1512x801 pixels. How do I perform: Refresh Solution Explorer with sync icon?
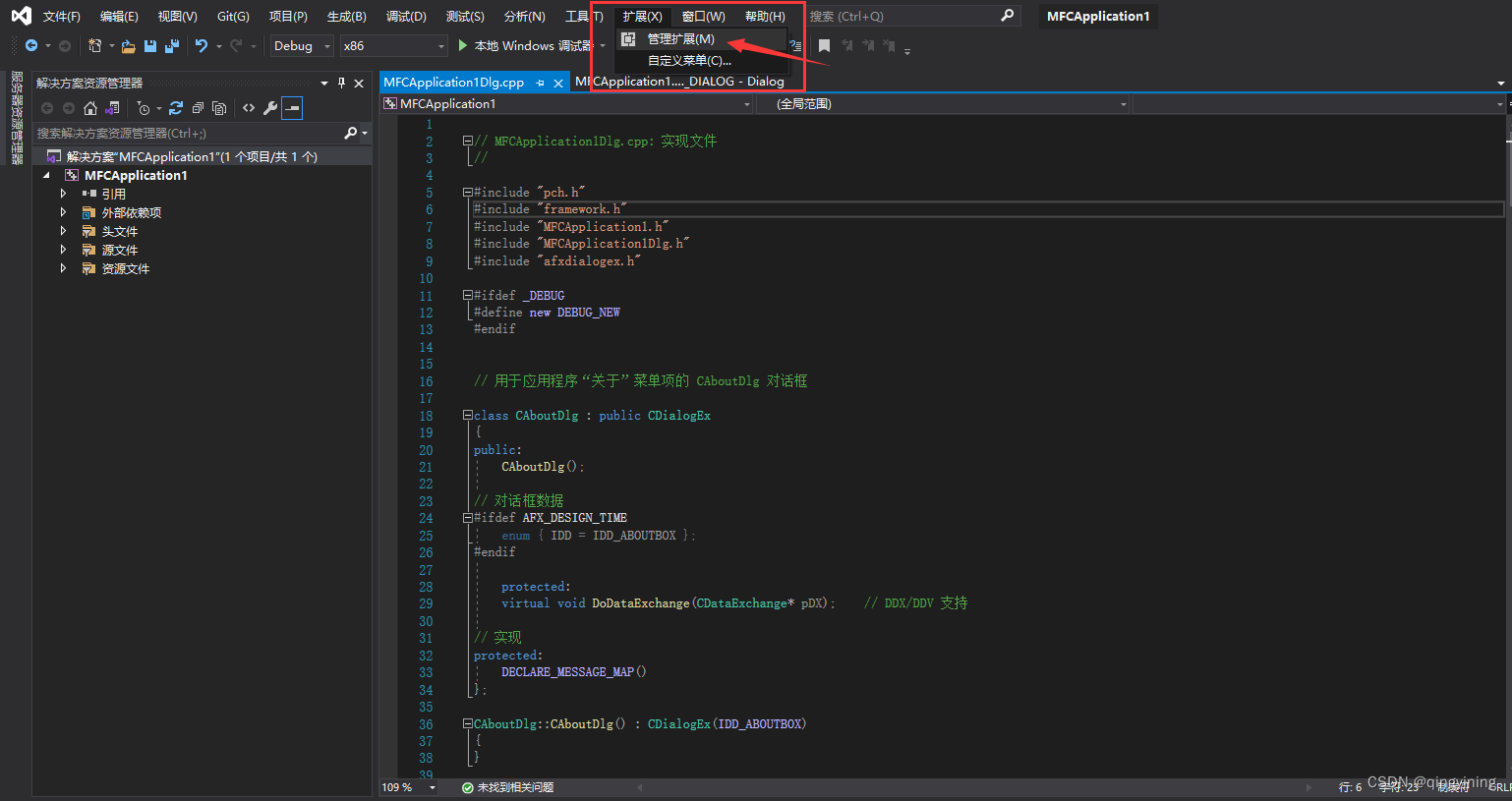point(176,108)
